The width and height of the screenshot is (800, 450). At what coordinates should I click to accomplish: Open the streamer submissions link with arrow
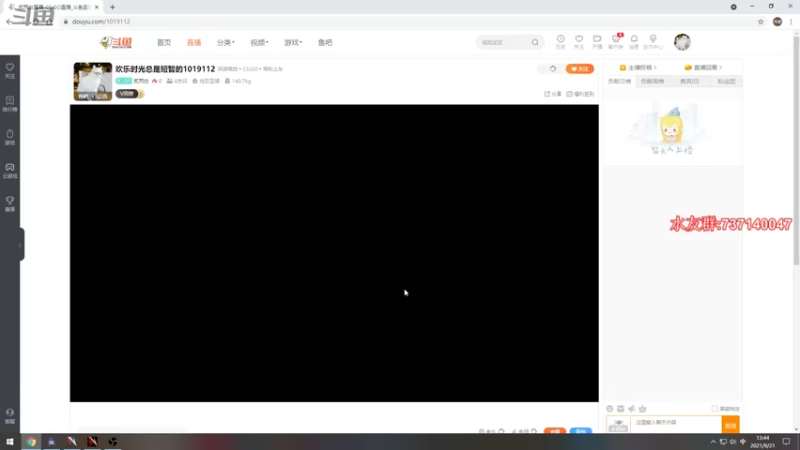[638, 67]
